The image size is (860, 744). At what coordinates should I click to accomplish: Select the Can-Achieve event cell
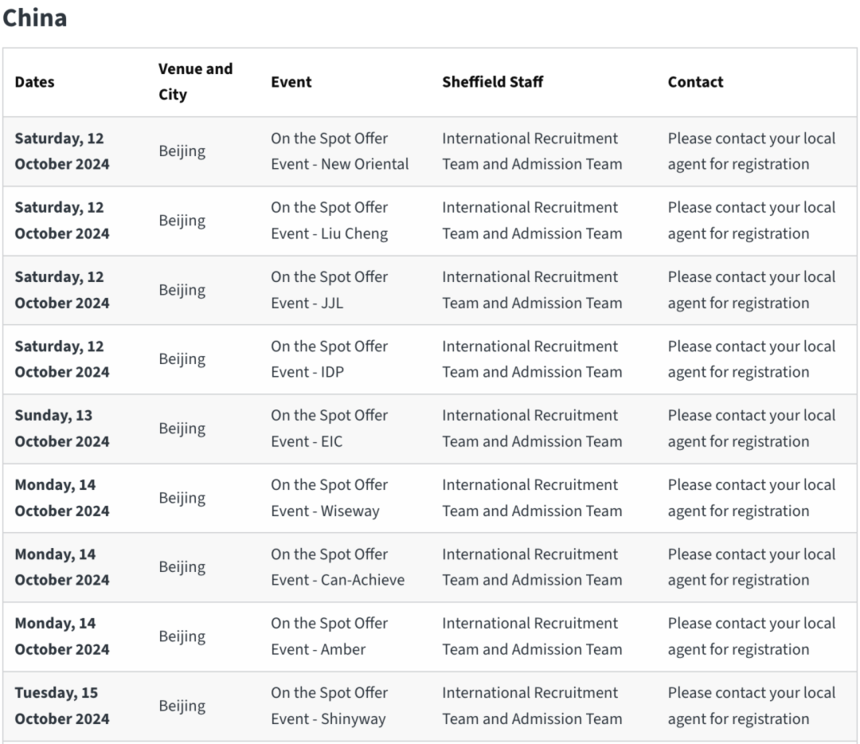[337, 567]
